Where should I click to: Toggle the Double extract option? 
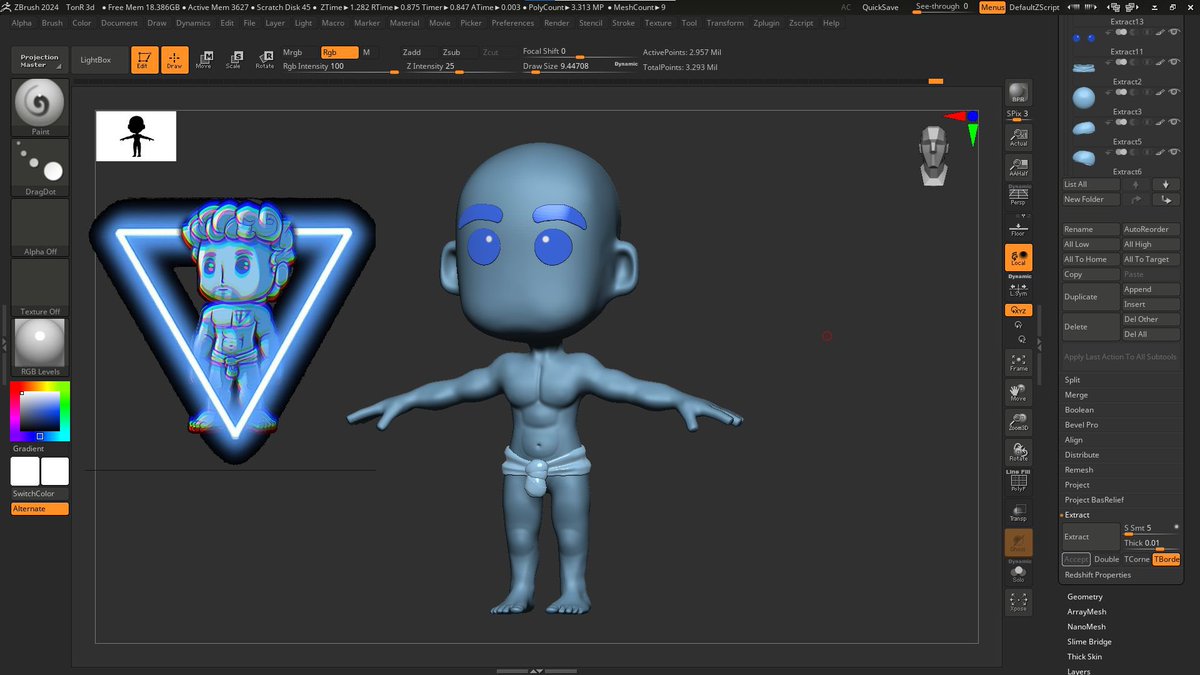tap(1106, 559)
